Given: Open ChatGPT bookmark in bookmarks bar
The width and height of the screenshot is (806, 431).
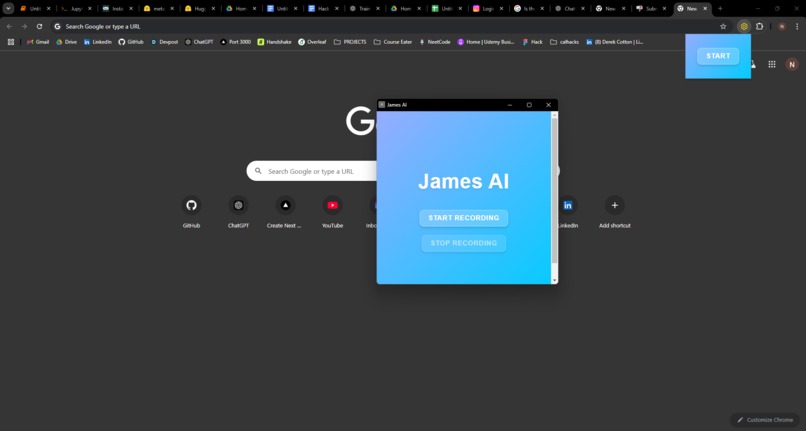Looking at the screenshot, I should click(199, 42).
